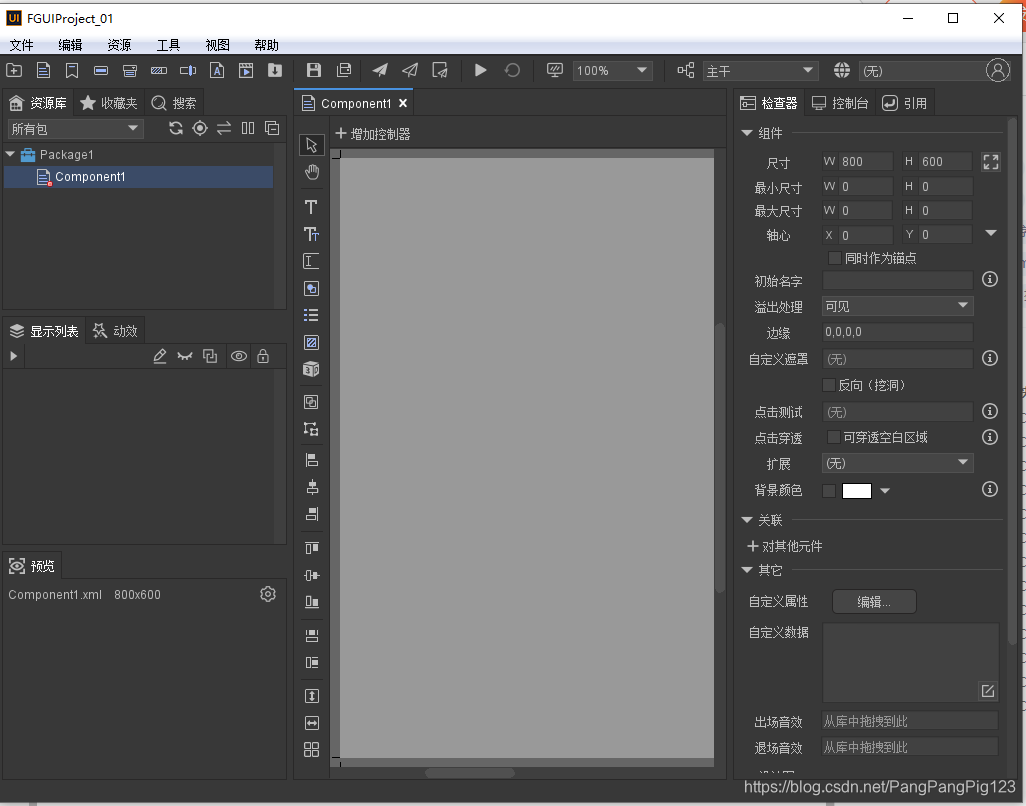Select the list tool in side toolbar
This screenshot has height=806, width=1026.
(x=311, y=315)
